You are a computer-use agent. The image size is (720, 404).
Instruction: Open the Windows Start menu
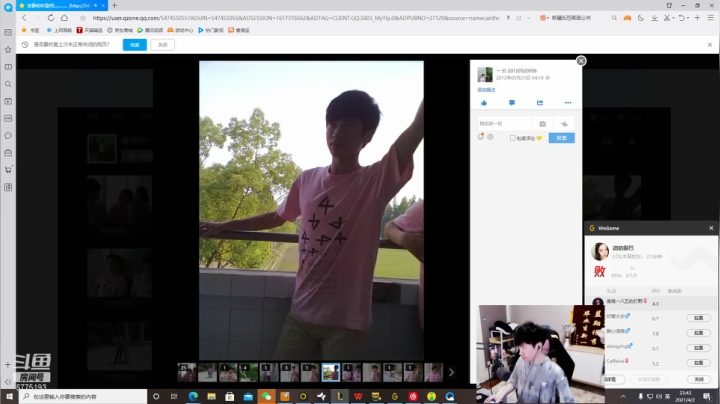tap(9, 396)
